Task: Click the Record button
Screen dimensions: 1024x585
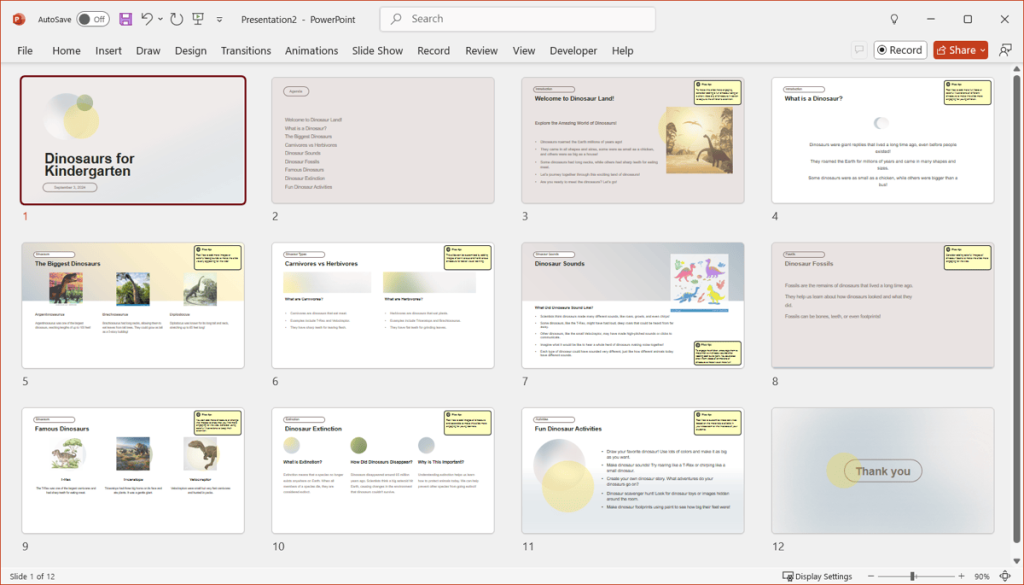Action: [x=899, y=50]
